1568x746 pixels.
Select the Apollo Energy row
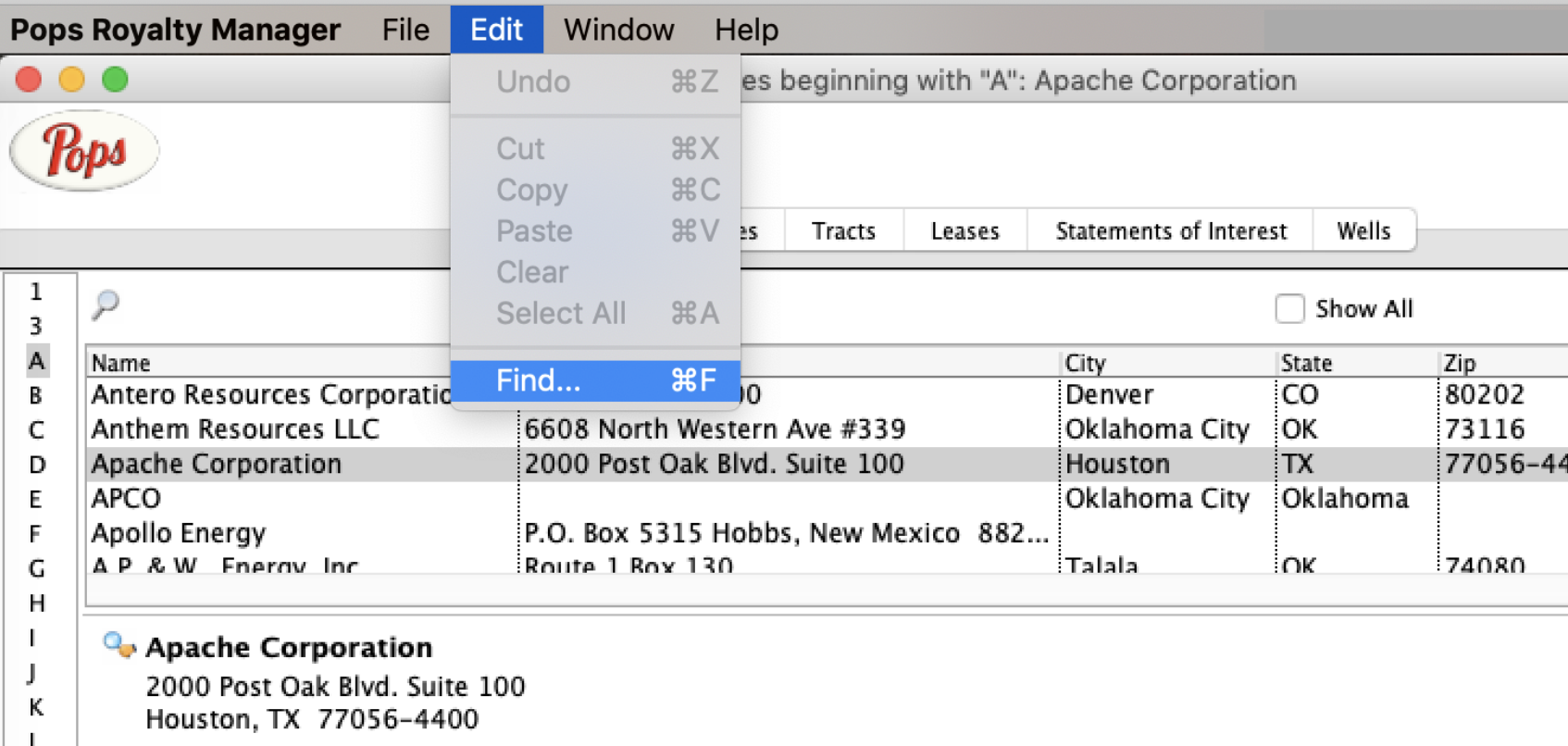click(x=827, y=533)
